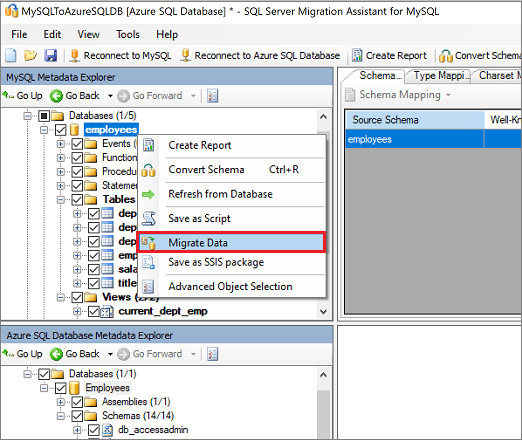The width and height of the screenshot is (522, 440).
Task: Click the Schema Mapping document icon
Action: (x=350, y=95)
